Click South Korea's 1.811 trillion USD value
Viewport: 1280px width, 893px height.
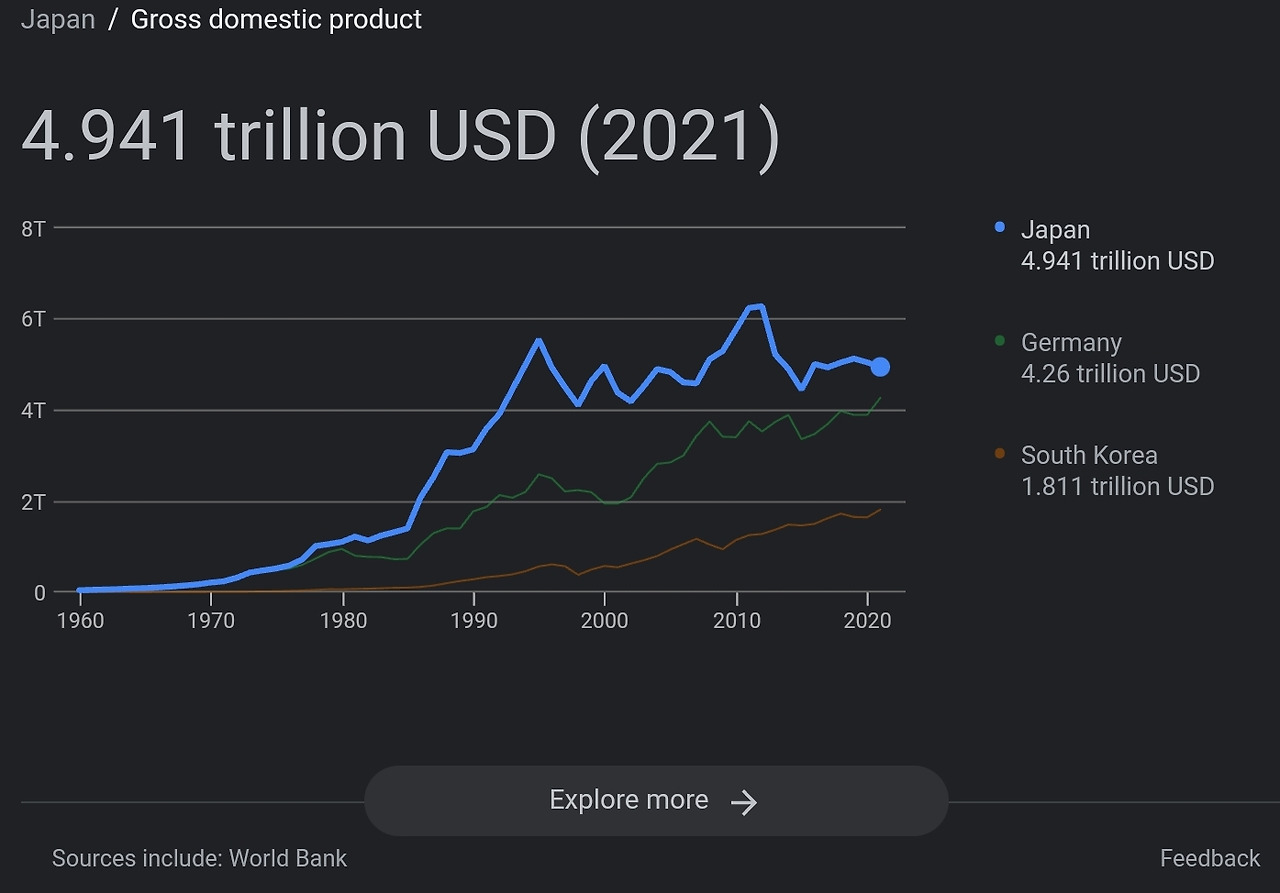coord(1117,487)
